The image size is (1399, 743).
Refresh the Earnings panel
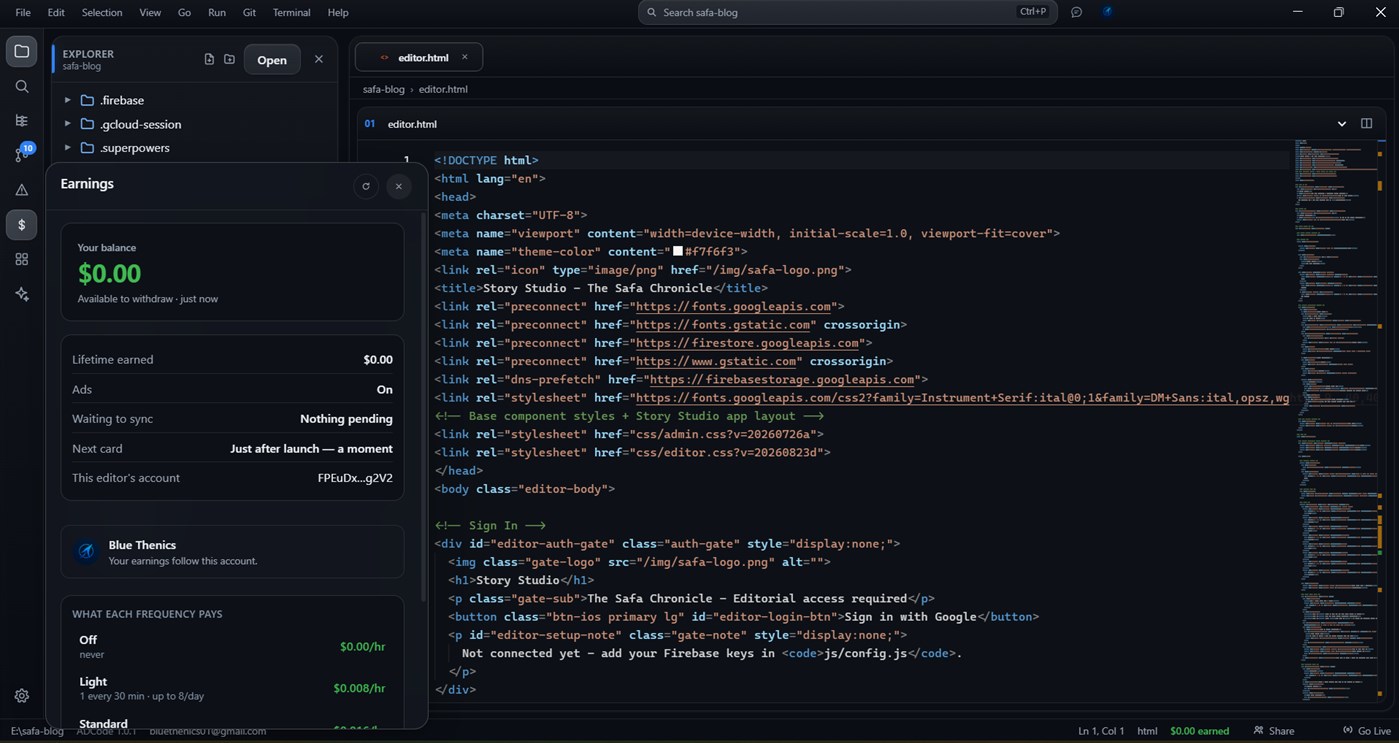[x=366, y=186]
